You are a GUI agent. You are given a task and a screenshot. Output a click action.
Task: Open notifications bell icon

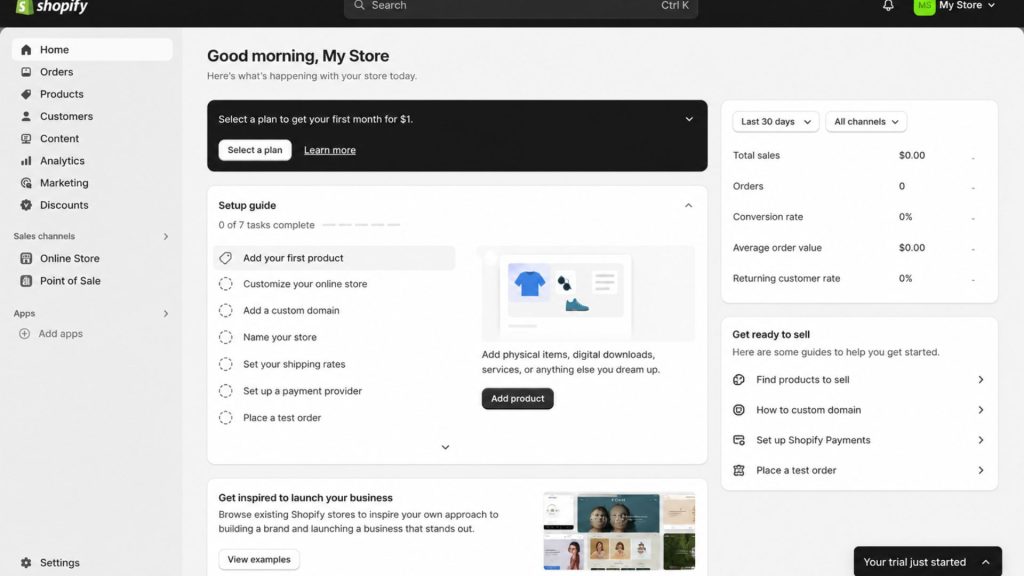click(x=888, y=6)
